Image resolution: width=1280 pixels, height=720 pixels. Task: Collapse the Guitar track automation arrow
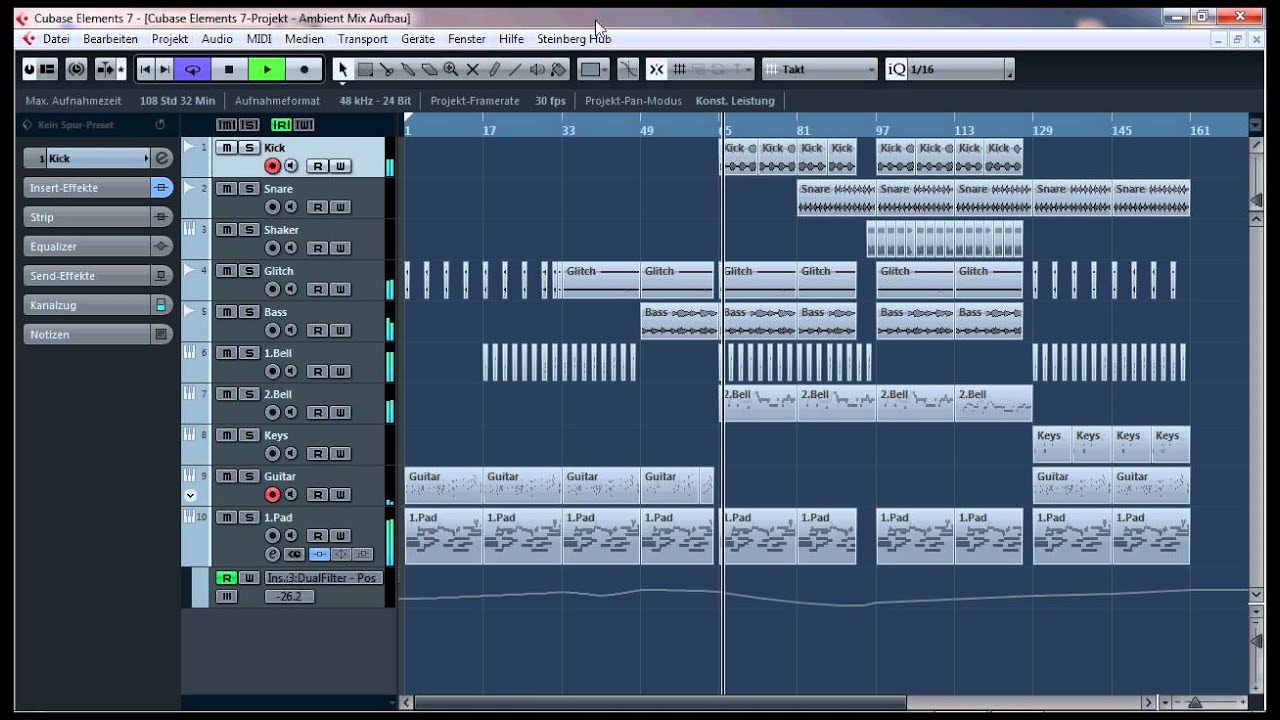(x=190, y=495)
